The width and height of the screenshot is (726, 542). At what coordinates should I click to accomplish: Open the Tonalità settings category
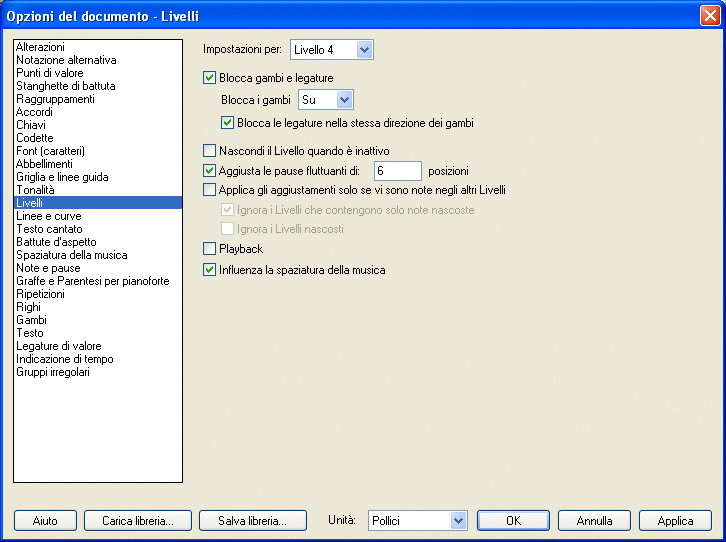pos(35,190)
